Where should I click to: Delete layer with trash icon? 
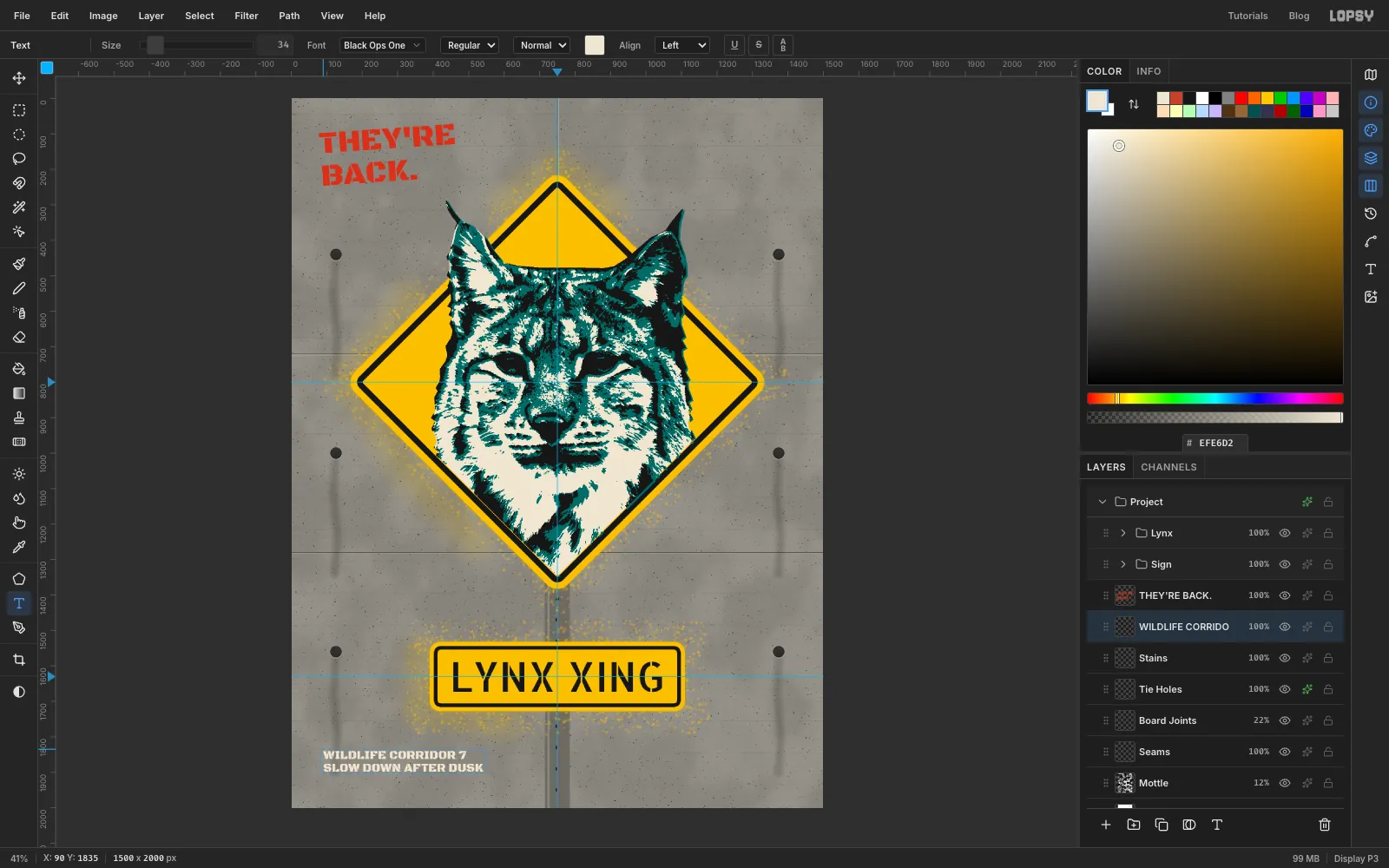point(1325,825)
